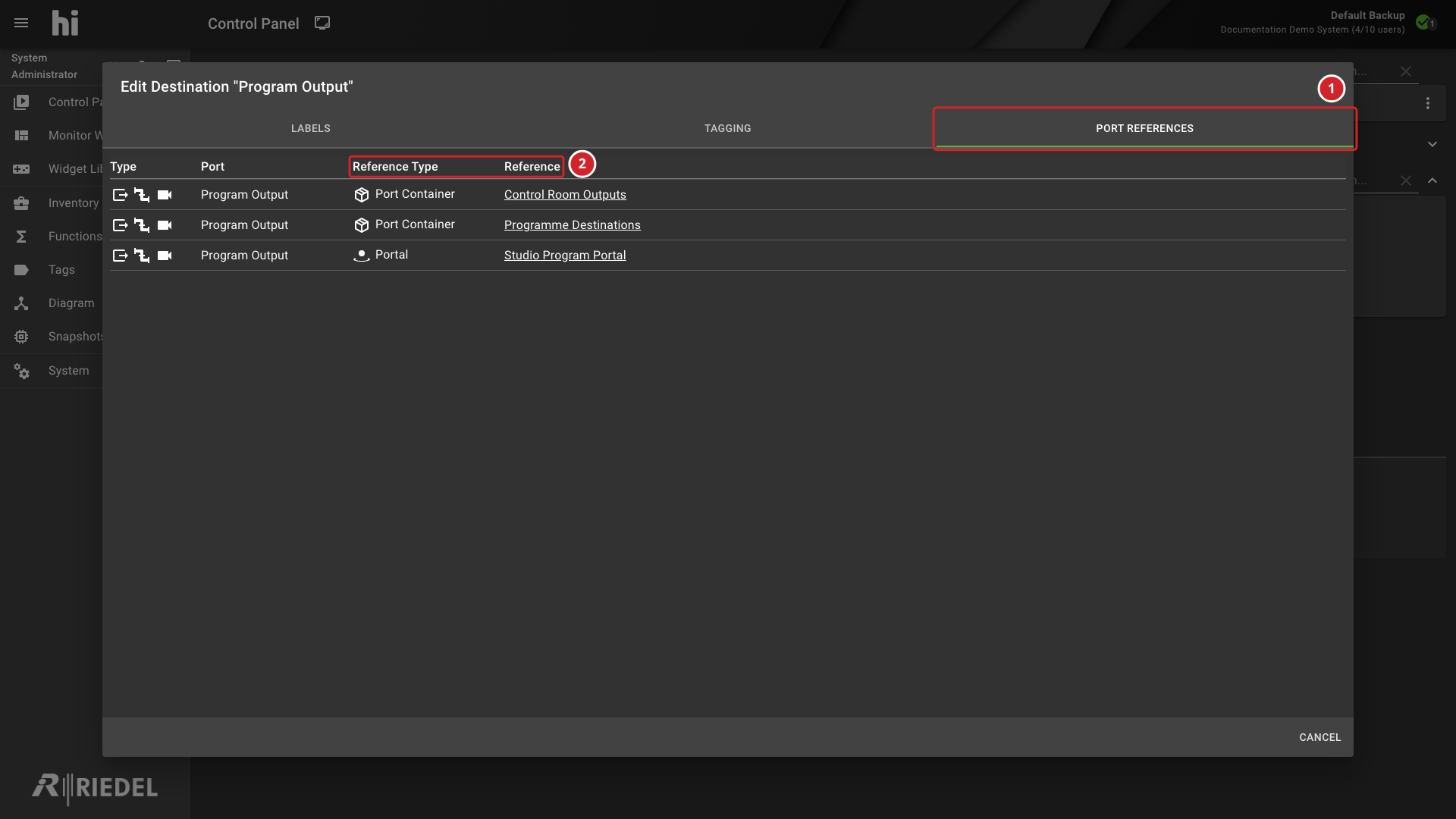1456x819 pixels.
Task: Open System gears icon
Action: tap(21, 370)
